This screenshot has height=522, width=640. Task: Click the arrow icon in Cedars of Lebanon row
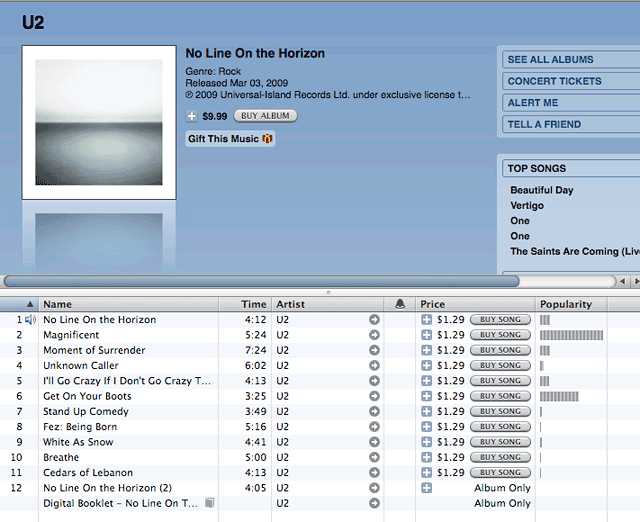click(x=374, y=473)
